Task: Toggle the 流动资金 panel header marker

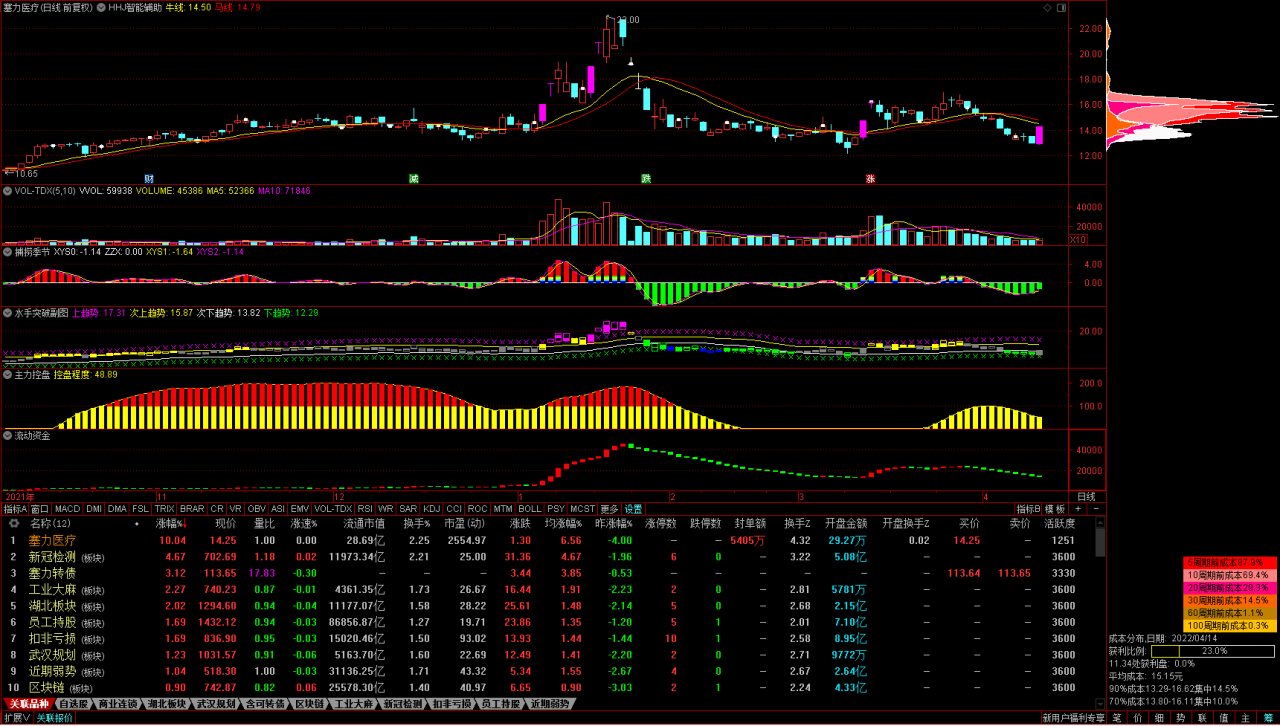Action: tap(8, 436)
